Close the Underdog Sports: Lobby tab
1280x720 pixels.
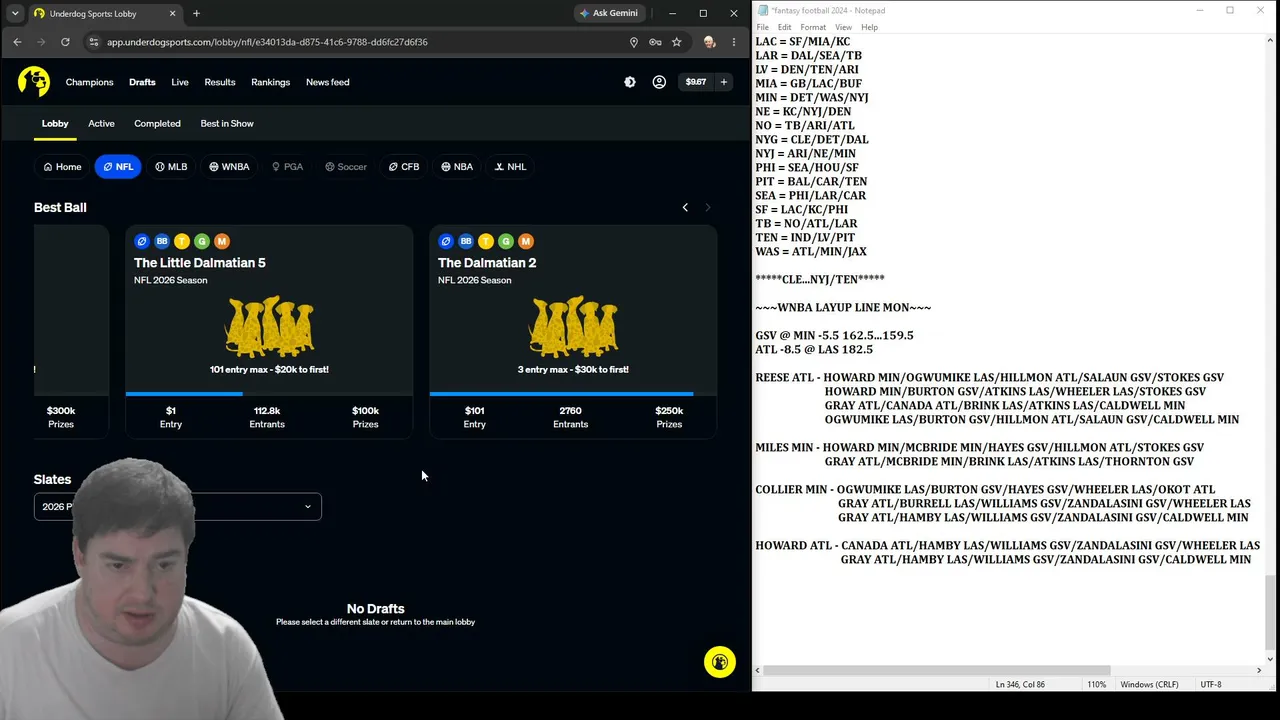(x=172, y=14)
